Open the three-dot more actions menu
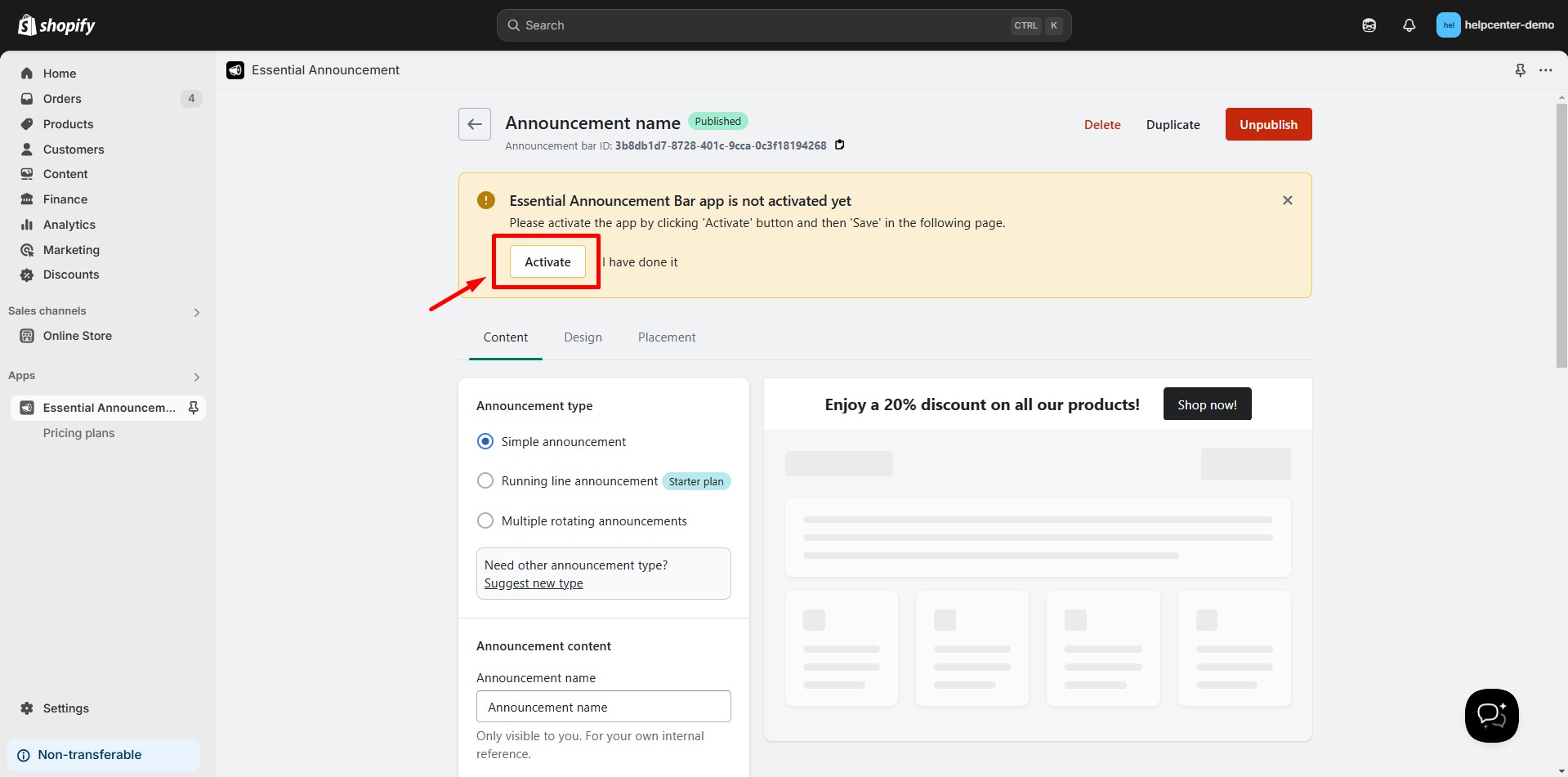 [x=1545, y=70]
